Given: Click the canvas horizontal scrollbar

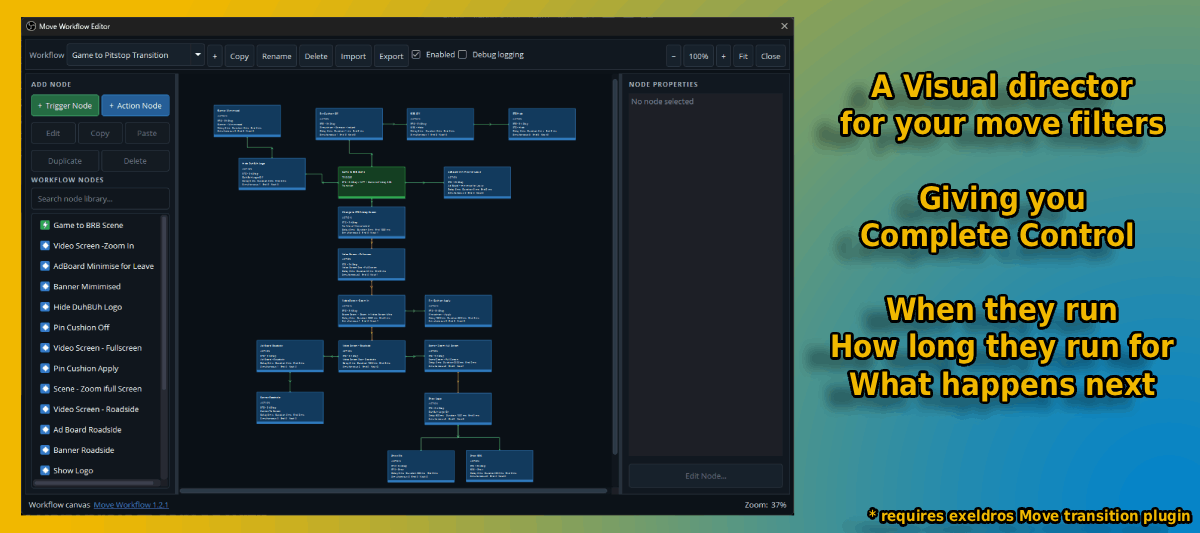Looking at the screenshot, I should [x=394, y=490].
